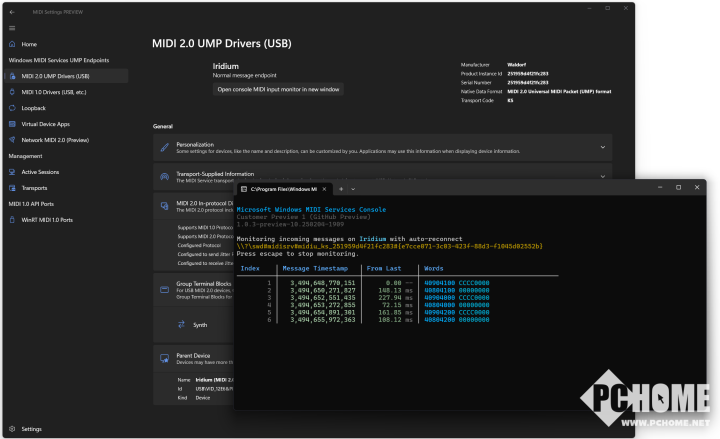Click the Configured Protocol property row
This screenshot has height=439, width=720.
[x=199, y=246]
